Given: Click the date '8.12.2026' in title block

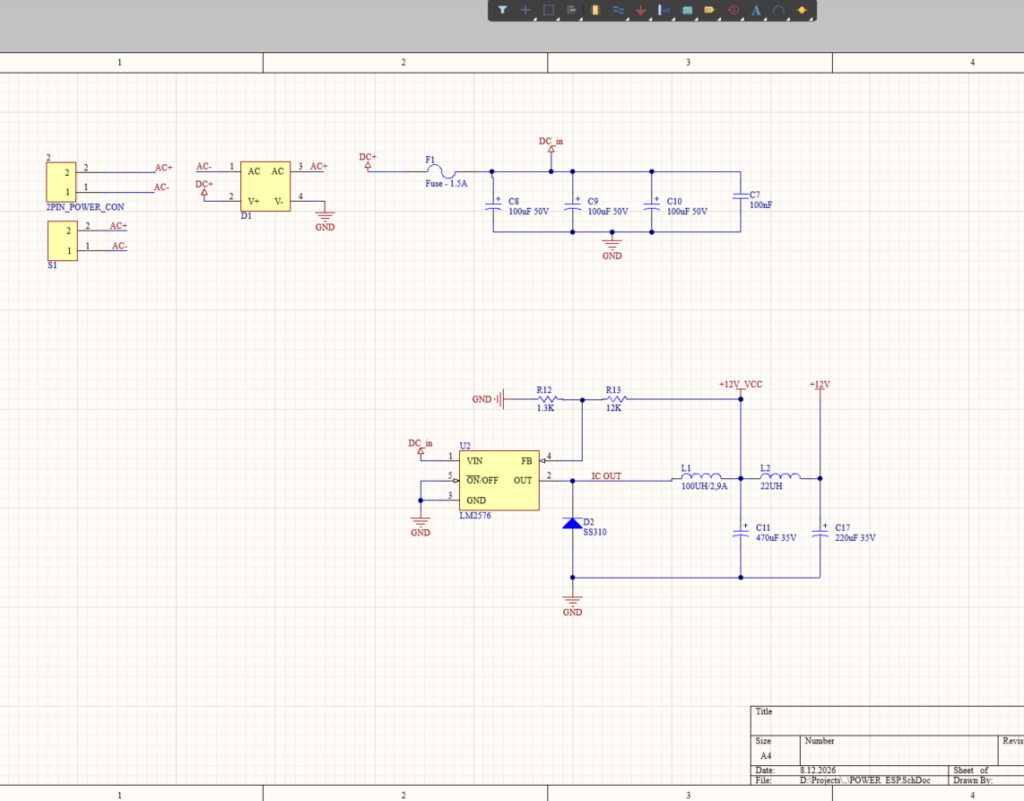Looking at the screenshot, I should tap(818, 770).
